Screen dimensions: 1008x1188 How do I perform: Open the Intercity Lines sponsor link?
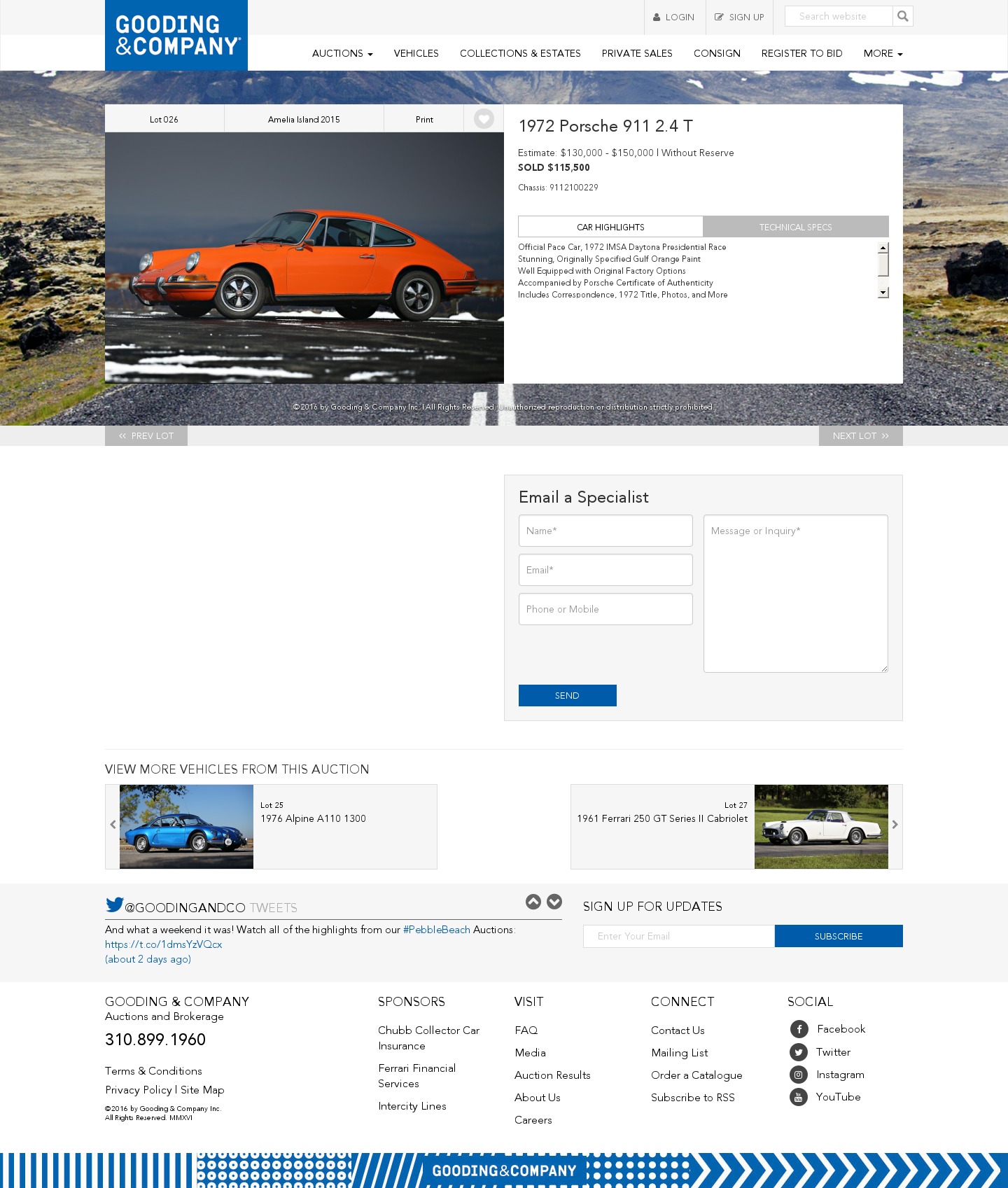click(412, 1106)
